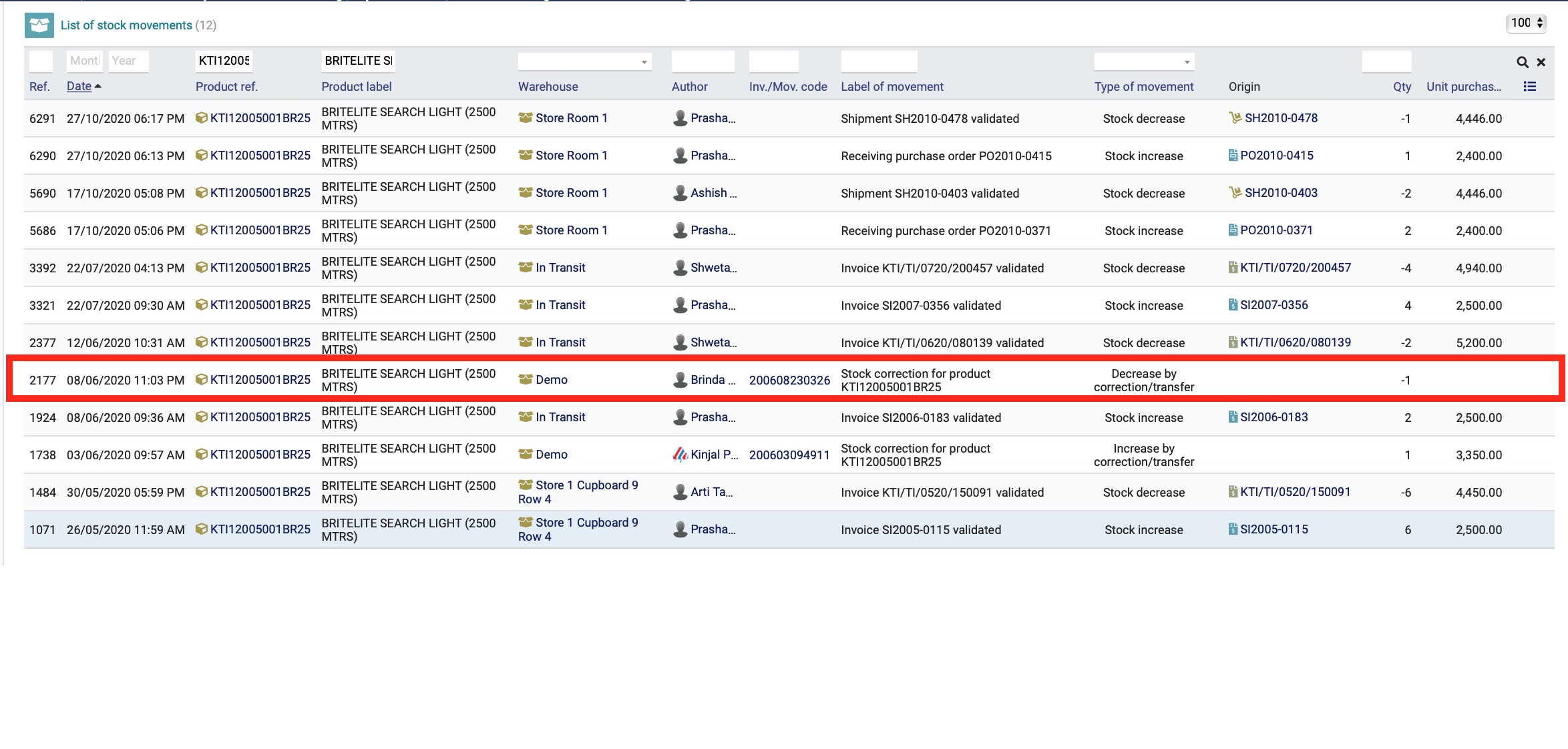Change the 100 results-per-page selector
The height and width of the screenshot is (749, 1568).
point(1525,22)
